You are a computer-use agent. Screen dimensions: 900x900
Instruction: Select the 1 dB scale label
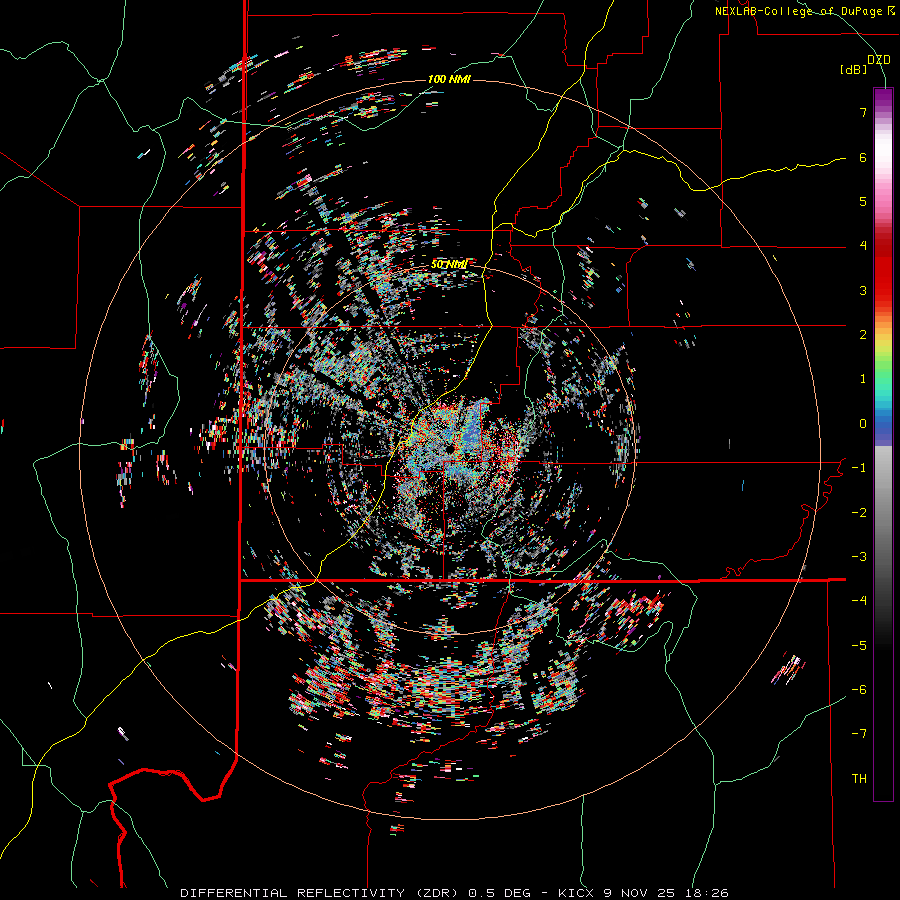tap(863, 379)
